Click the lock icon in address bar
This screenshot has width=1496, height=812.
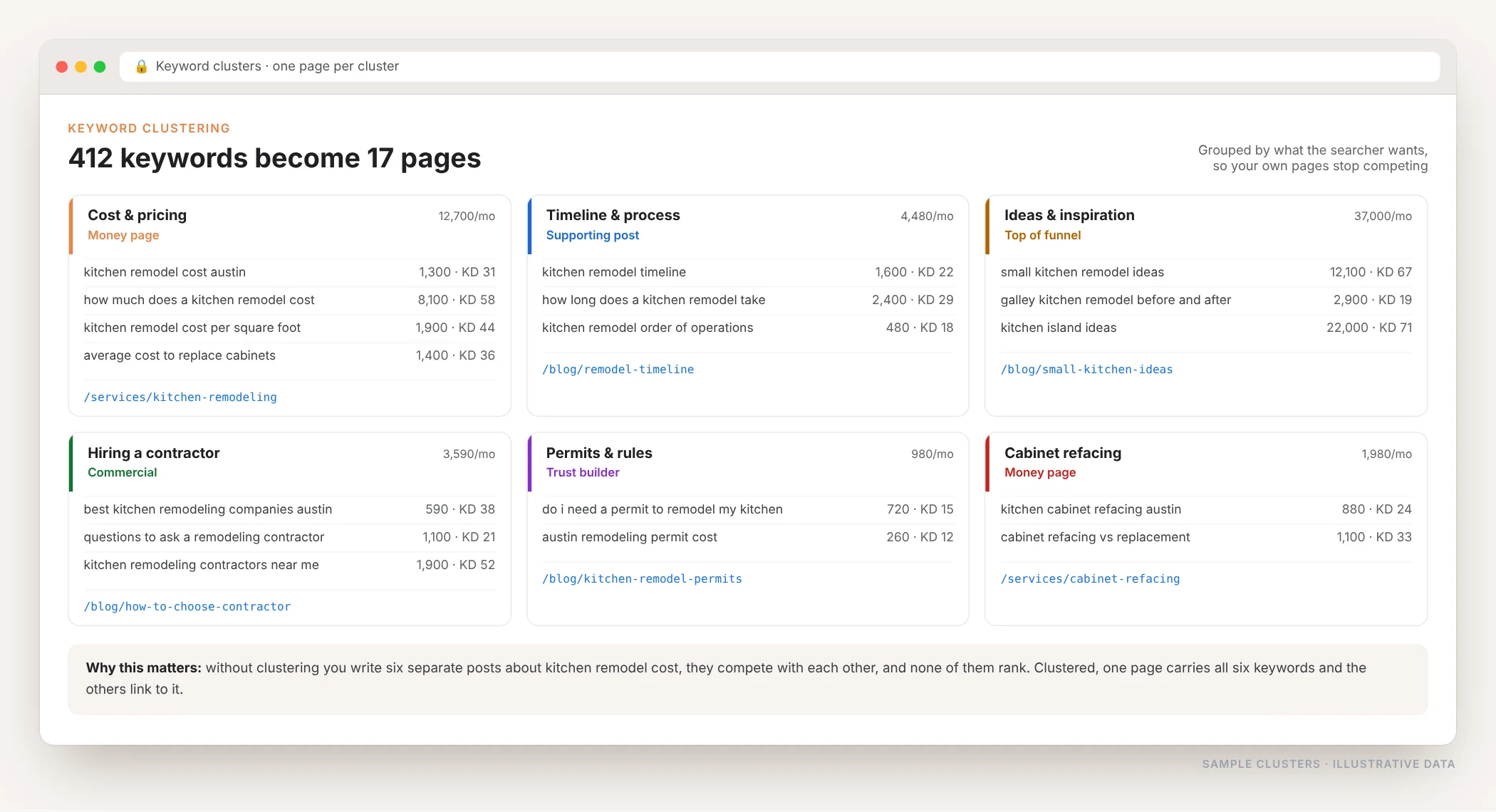tap(141, 66)
